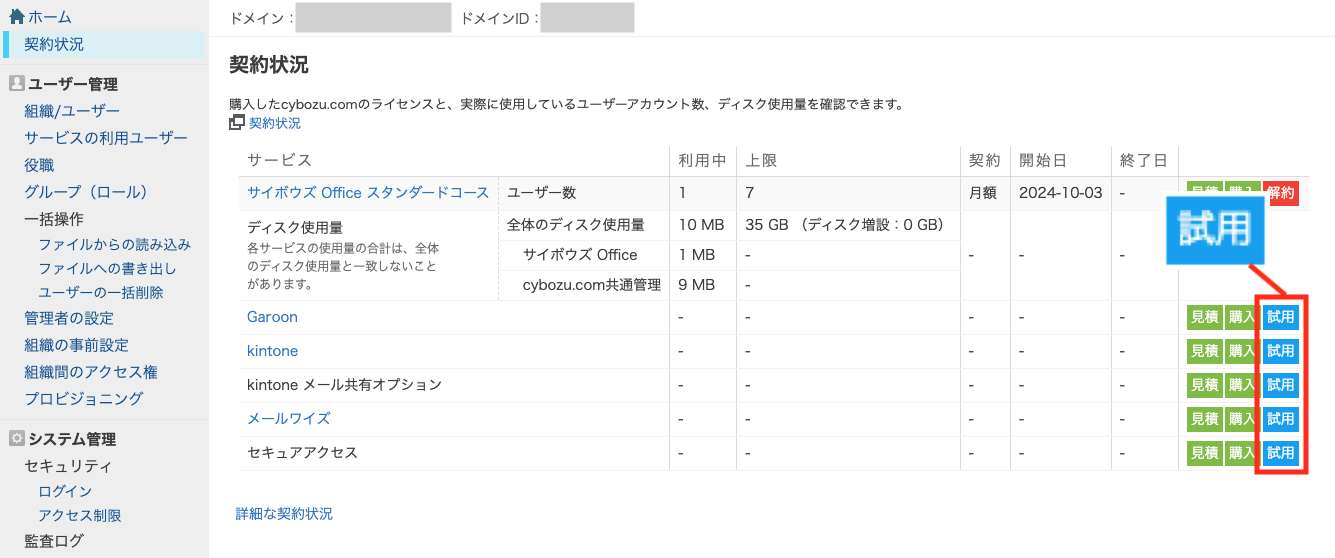
Task: Click the Home icon in the sidebar
Action: [x=17, y=17]
